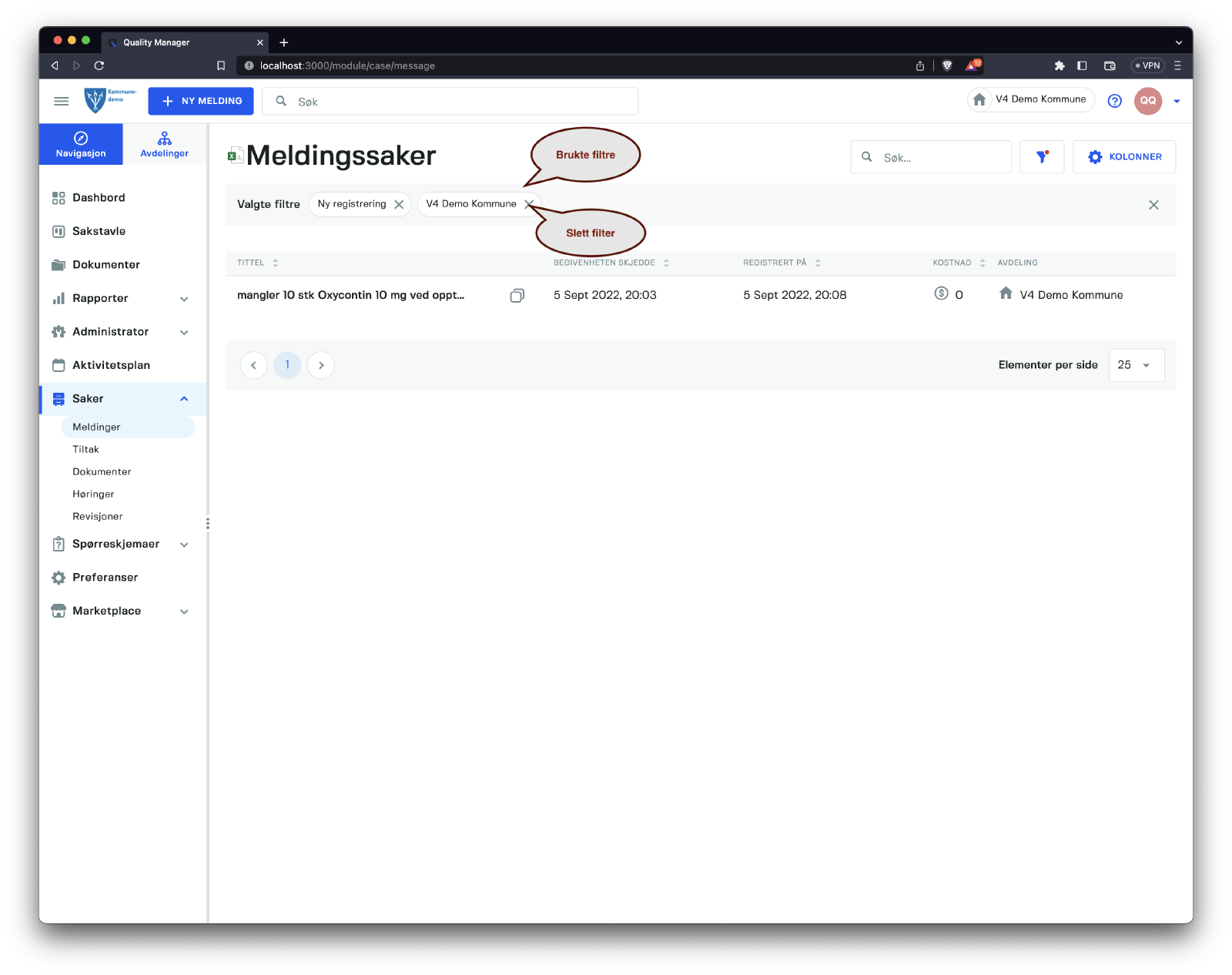Open the Dashbord sidebar item
Viewport: 1232px width, 975px height.
pos(99,198)
